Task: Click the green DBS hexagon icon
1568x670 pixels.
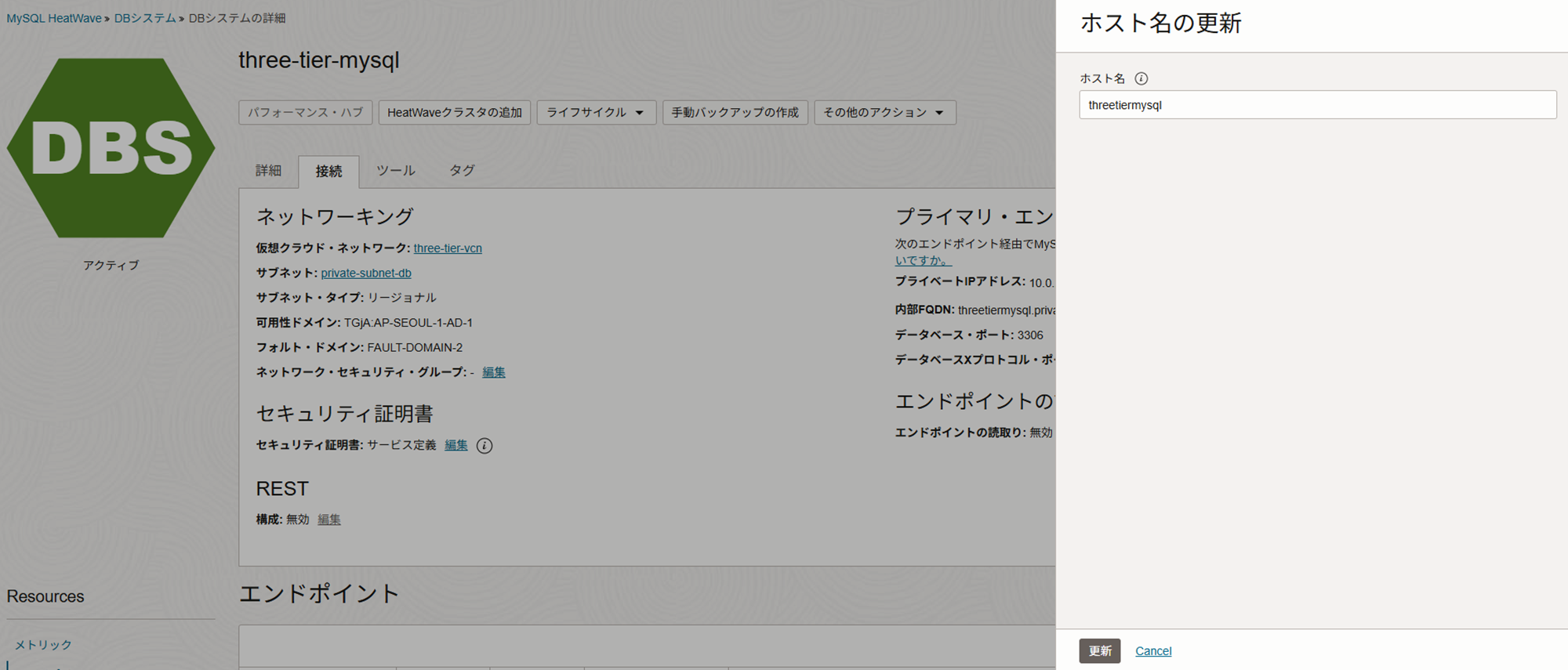Action: pyautogui.click(x=111, y=147)
